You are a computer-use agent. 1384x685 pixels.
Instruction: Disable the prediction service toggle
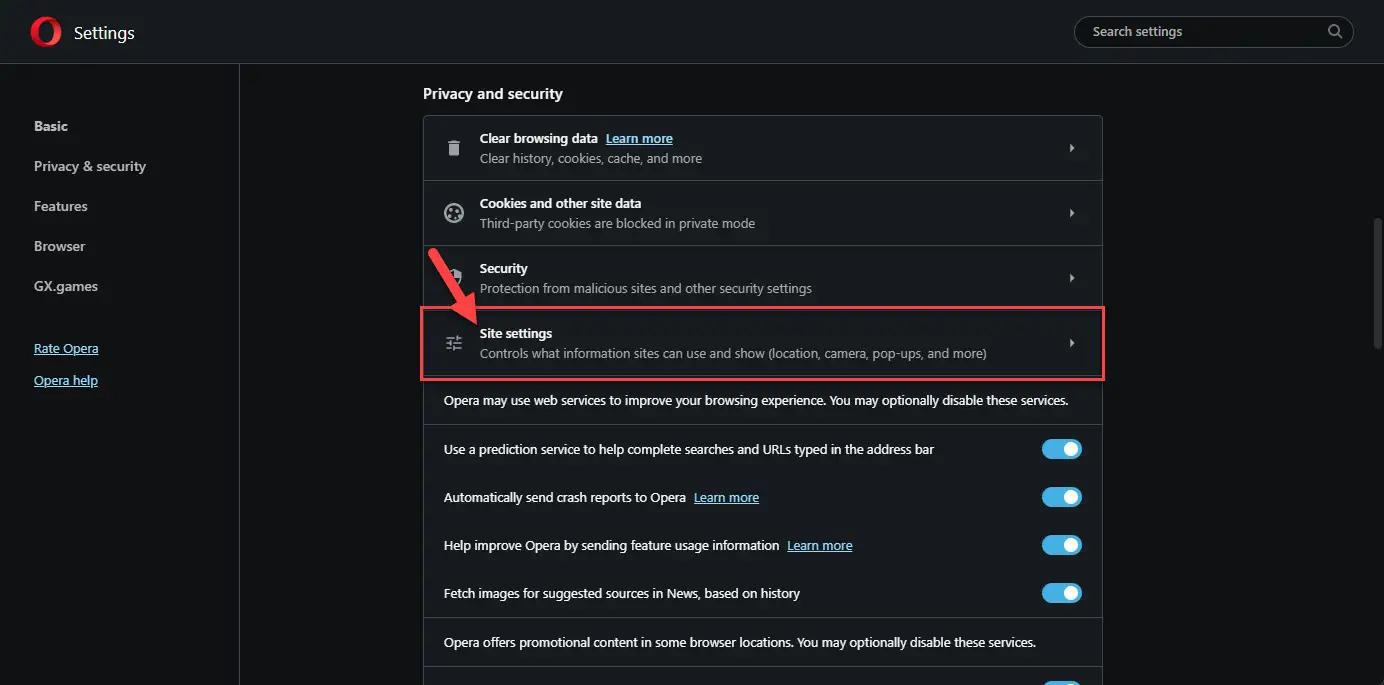click(1061, 449)
